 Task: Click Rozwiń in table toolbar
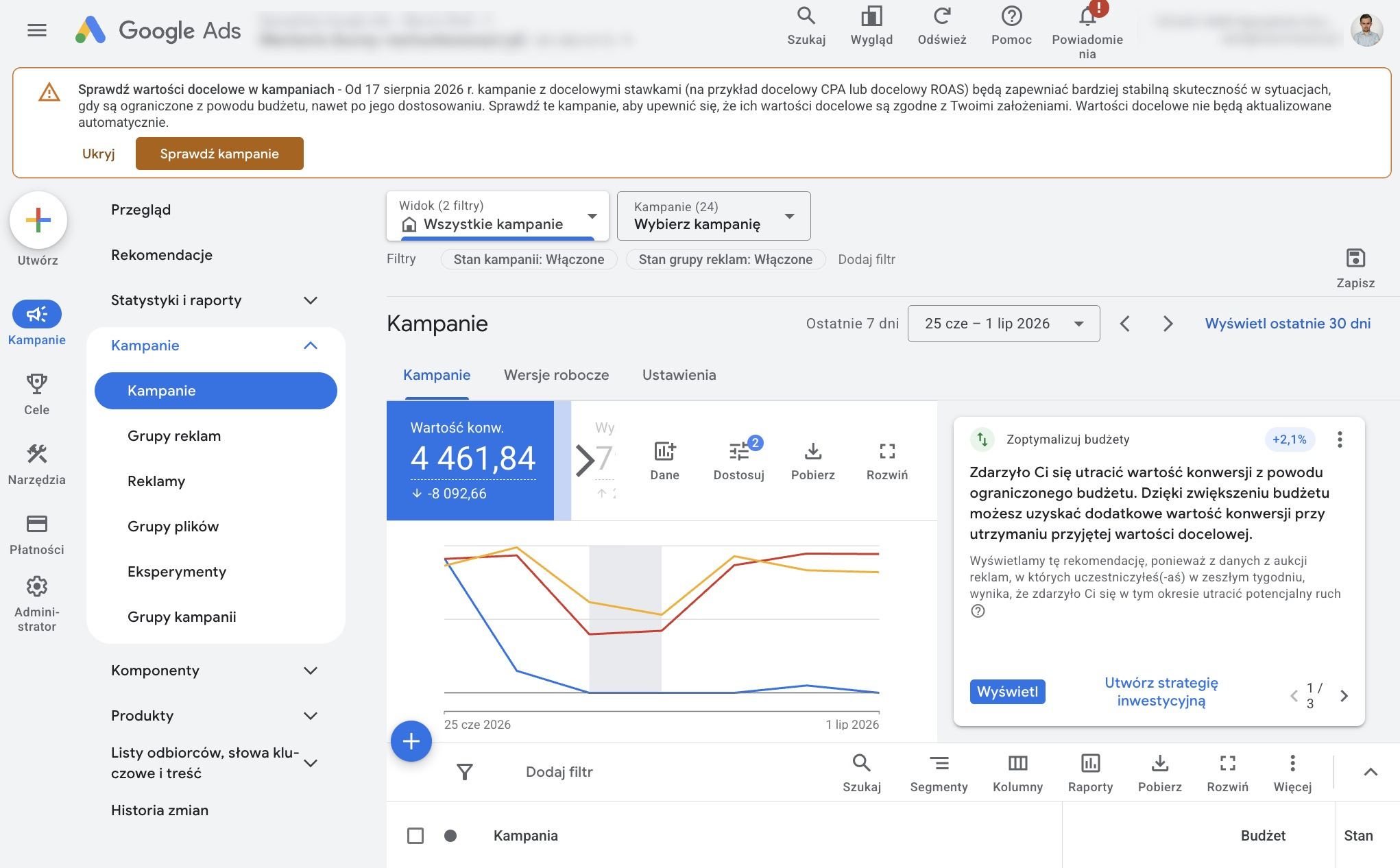pyautogui.click(x=1227, y=773)
